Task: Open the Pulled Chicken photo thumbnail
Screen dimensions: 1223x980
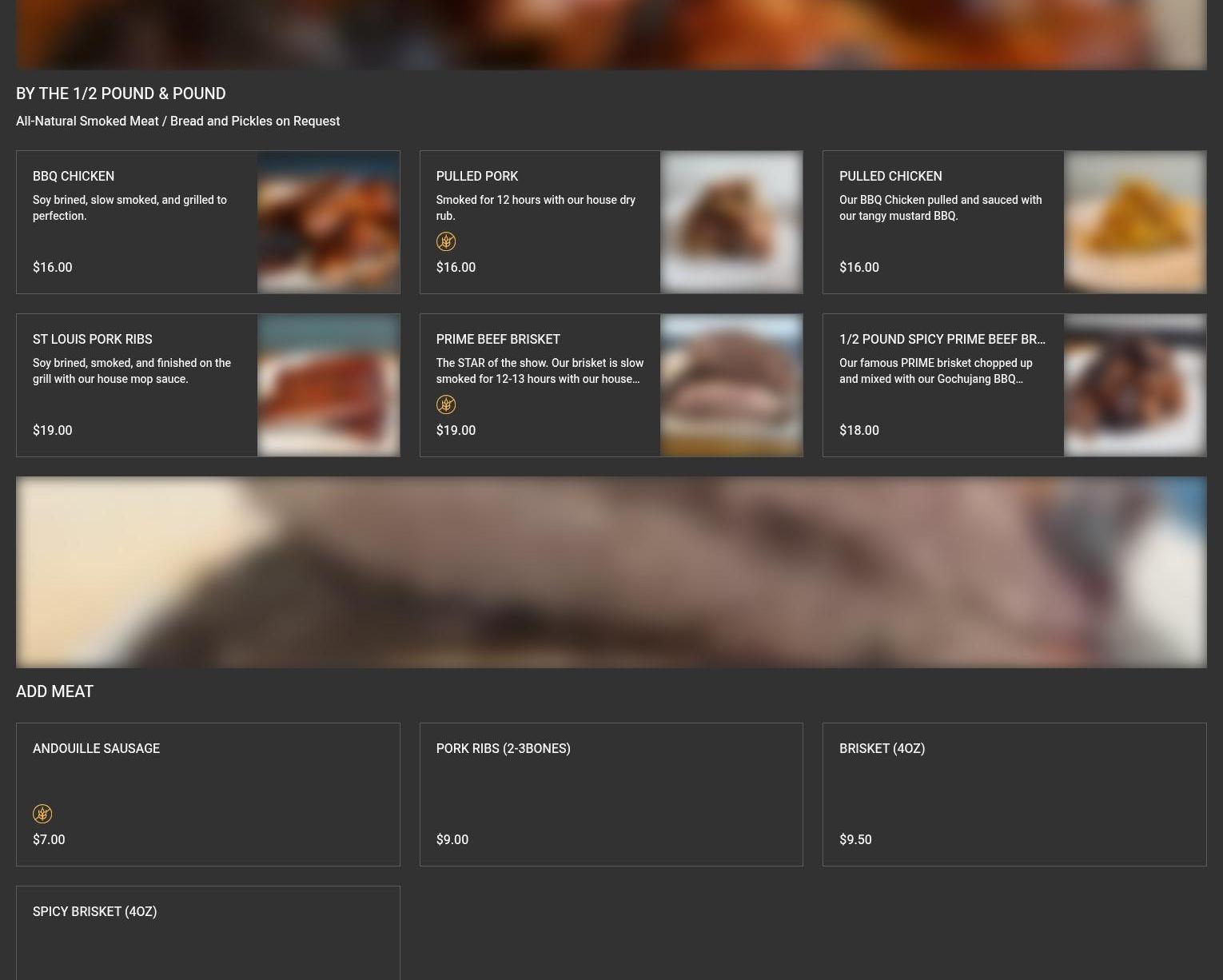Action: 1134,222
